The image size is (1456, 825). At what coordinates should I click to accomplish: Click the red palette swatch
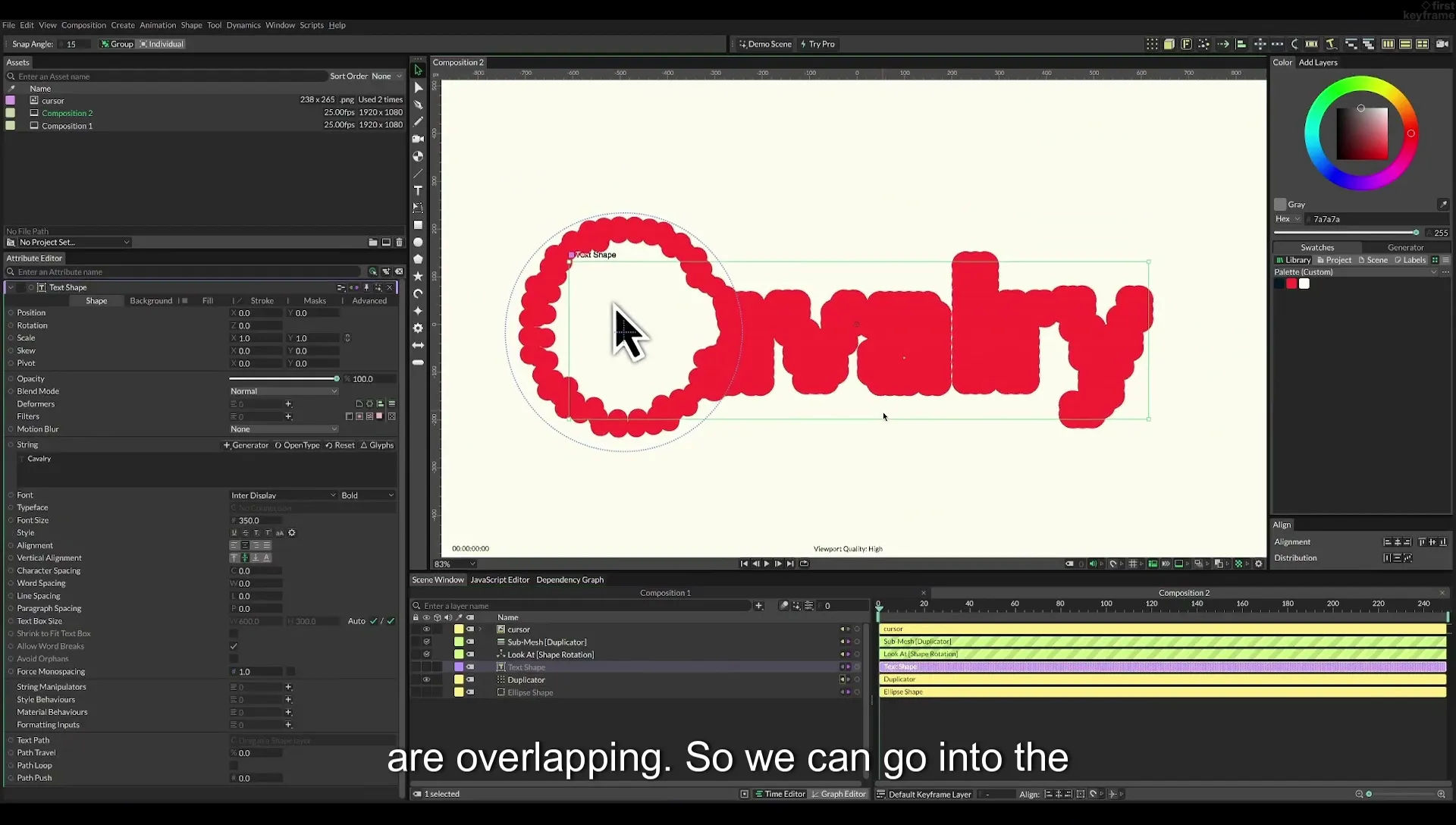(1291, 284)
